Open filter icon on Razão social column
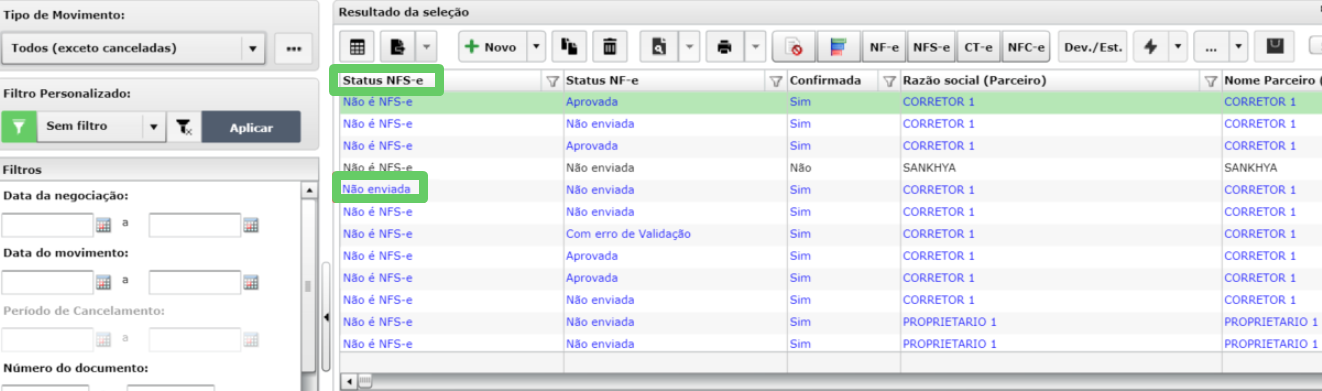Screen dimensions: 1322x391 coord(1210,81)
